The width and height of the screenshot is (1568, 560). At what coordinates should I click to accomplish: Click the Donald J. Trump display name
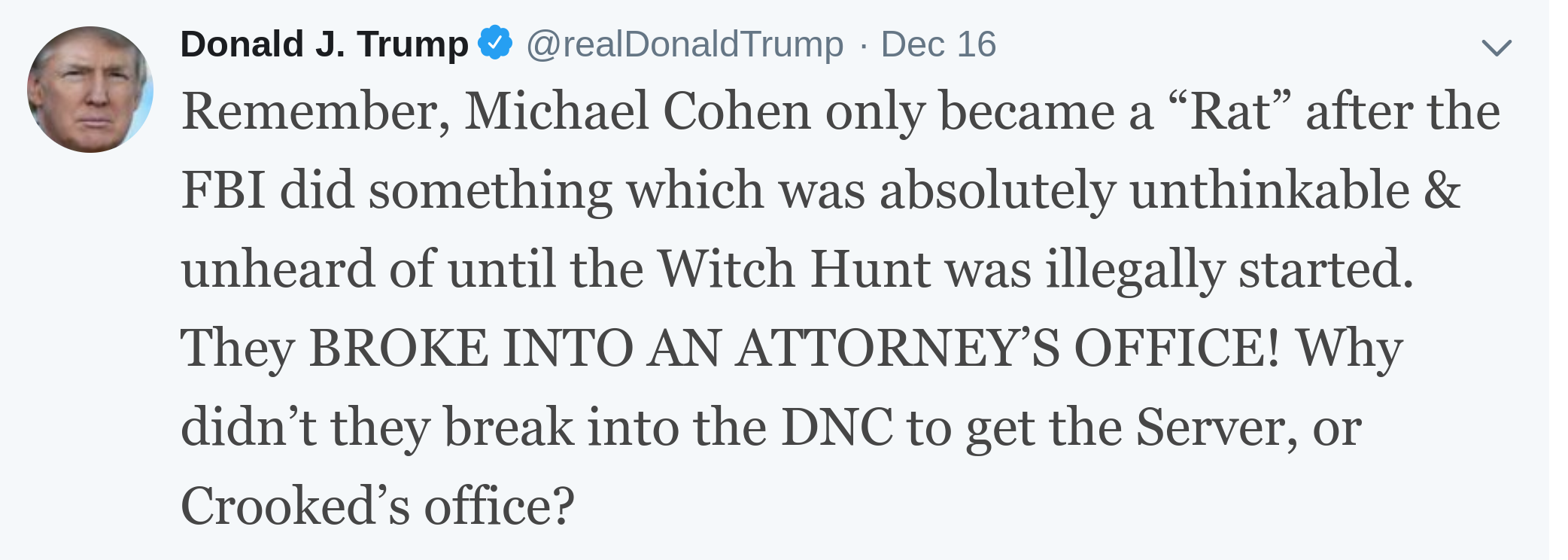324,44
